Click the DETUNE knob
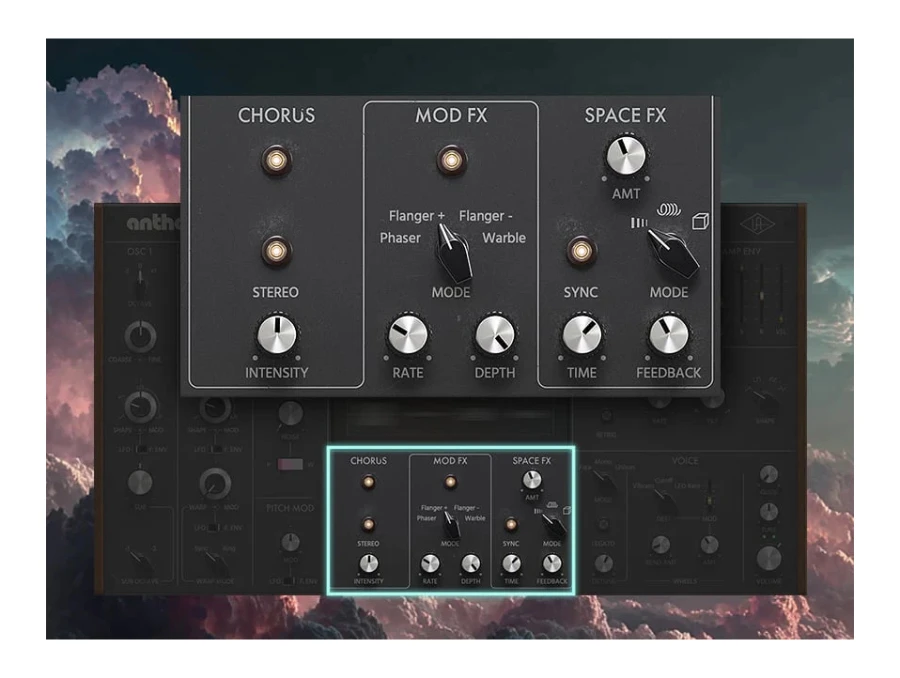The height and width of the screenshot is (678, 900). 603,564
